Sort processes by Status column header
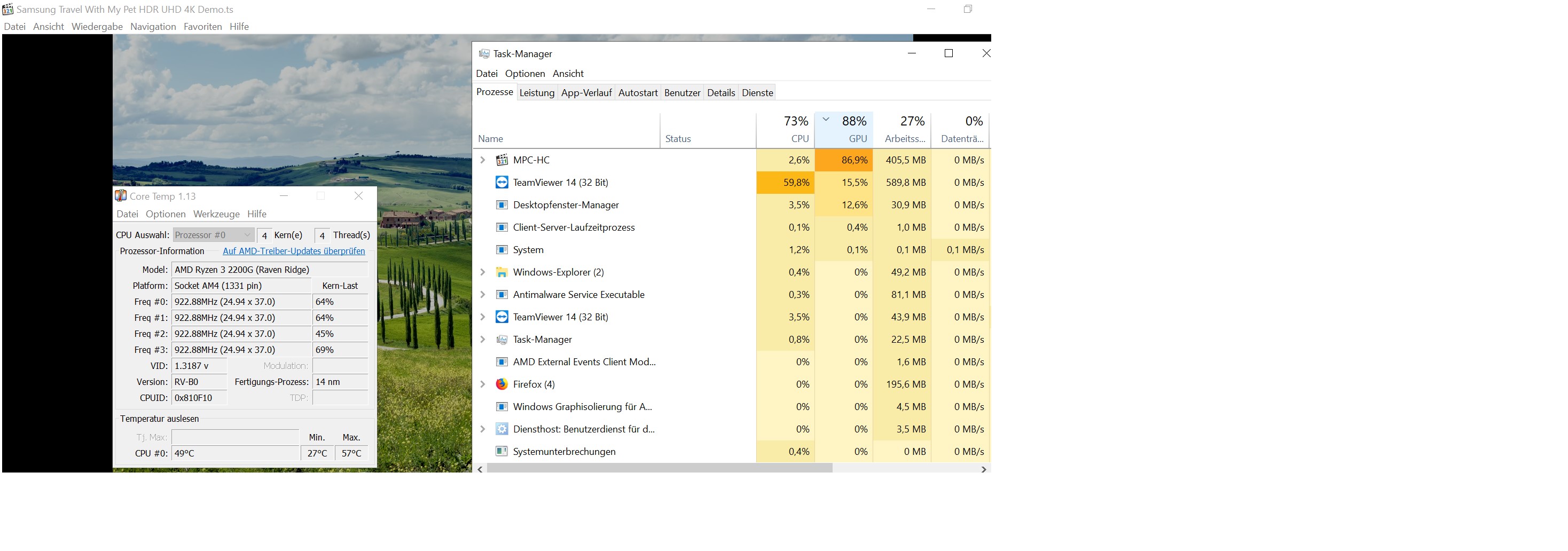Screen dimensions: 1568x551 708,130
